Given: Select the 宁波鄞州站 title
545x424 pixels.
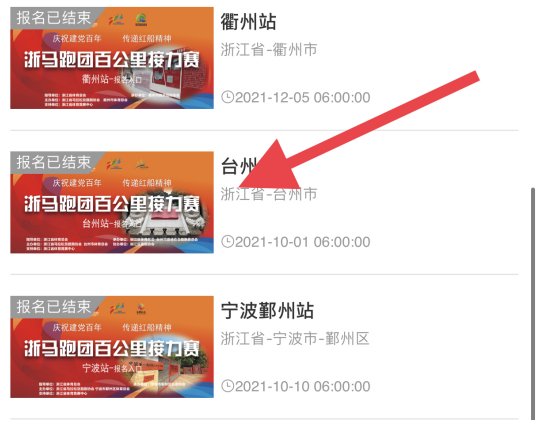Looking at the screenshot, I should coord(267,311).
